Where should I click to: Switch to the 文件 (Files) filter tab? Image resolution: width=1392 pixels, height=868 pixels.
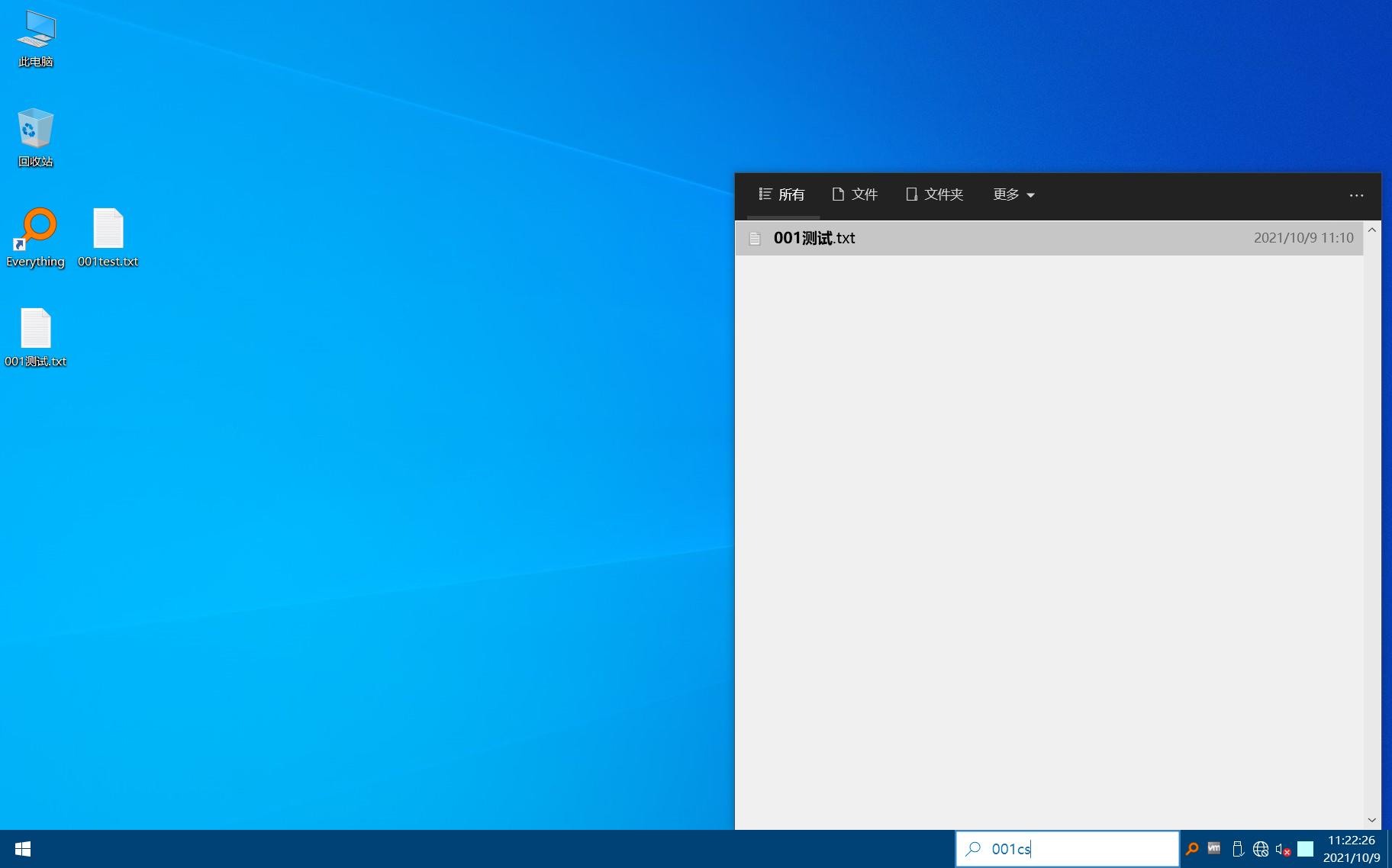(855, 194)
